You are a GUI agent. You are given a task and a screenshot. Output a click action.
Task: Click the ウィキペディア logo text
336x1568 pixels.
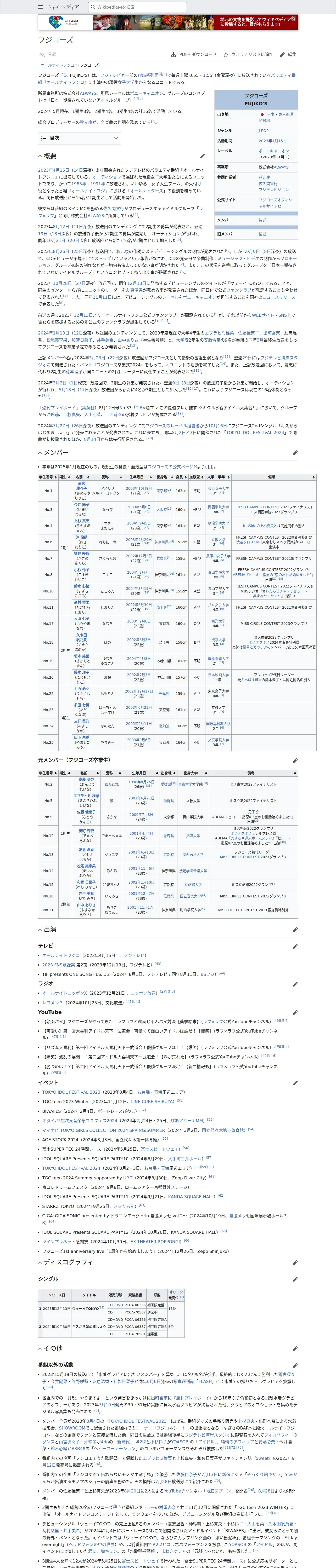(x=63, y=7)
